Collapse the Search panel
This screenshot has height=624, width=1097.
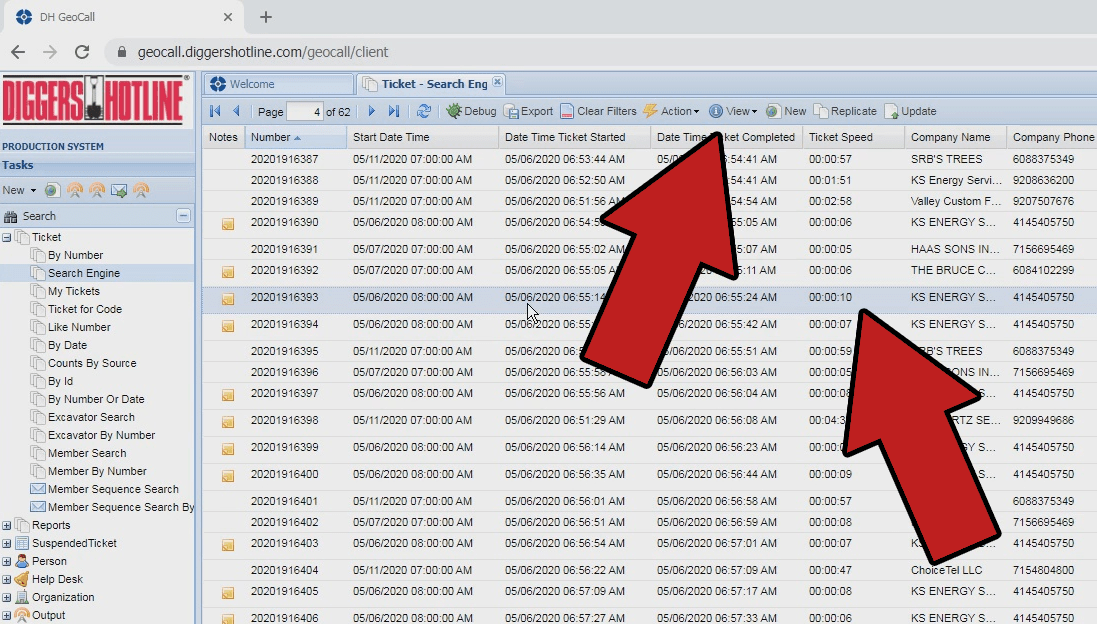point(183,215)
